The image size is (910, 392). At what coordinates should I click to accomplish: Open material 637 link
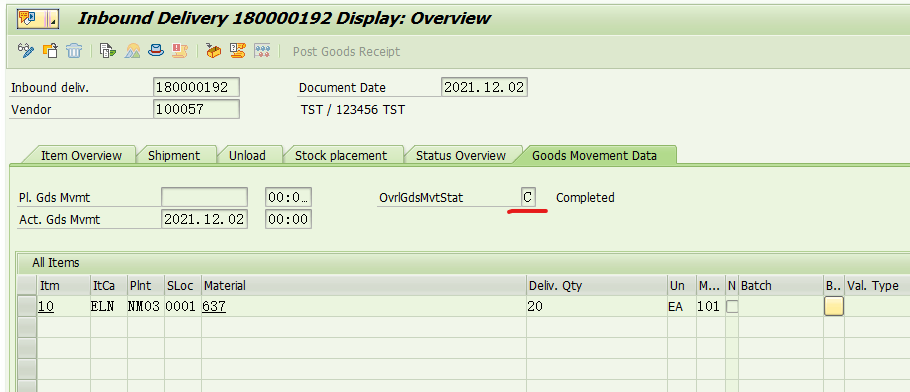(x=214, y=306)
